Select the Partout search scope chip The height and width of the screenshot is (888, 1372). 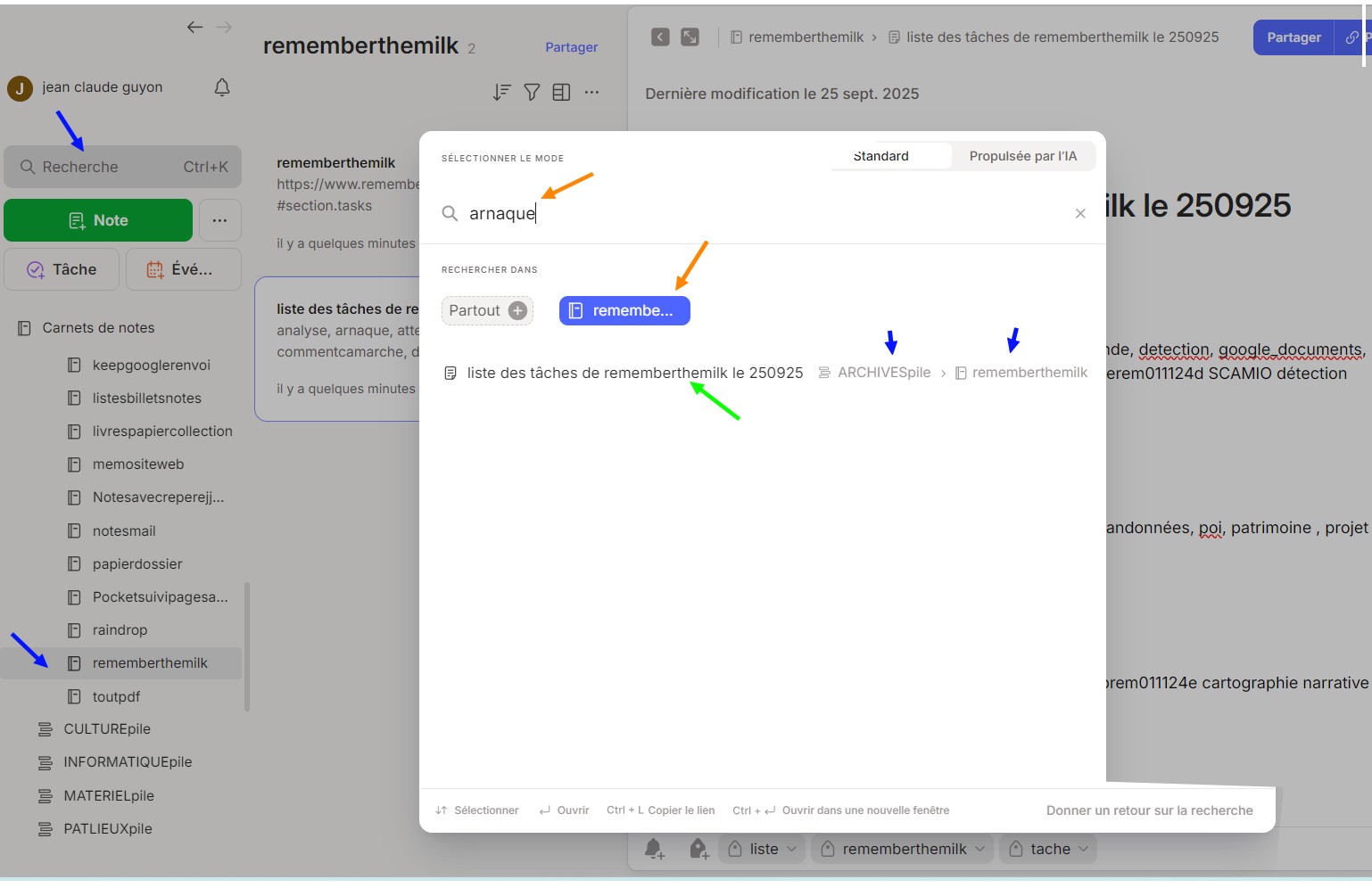tap(487, 310)
